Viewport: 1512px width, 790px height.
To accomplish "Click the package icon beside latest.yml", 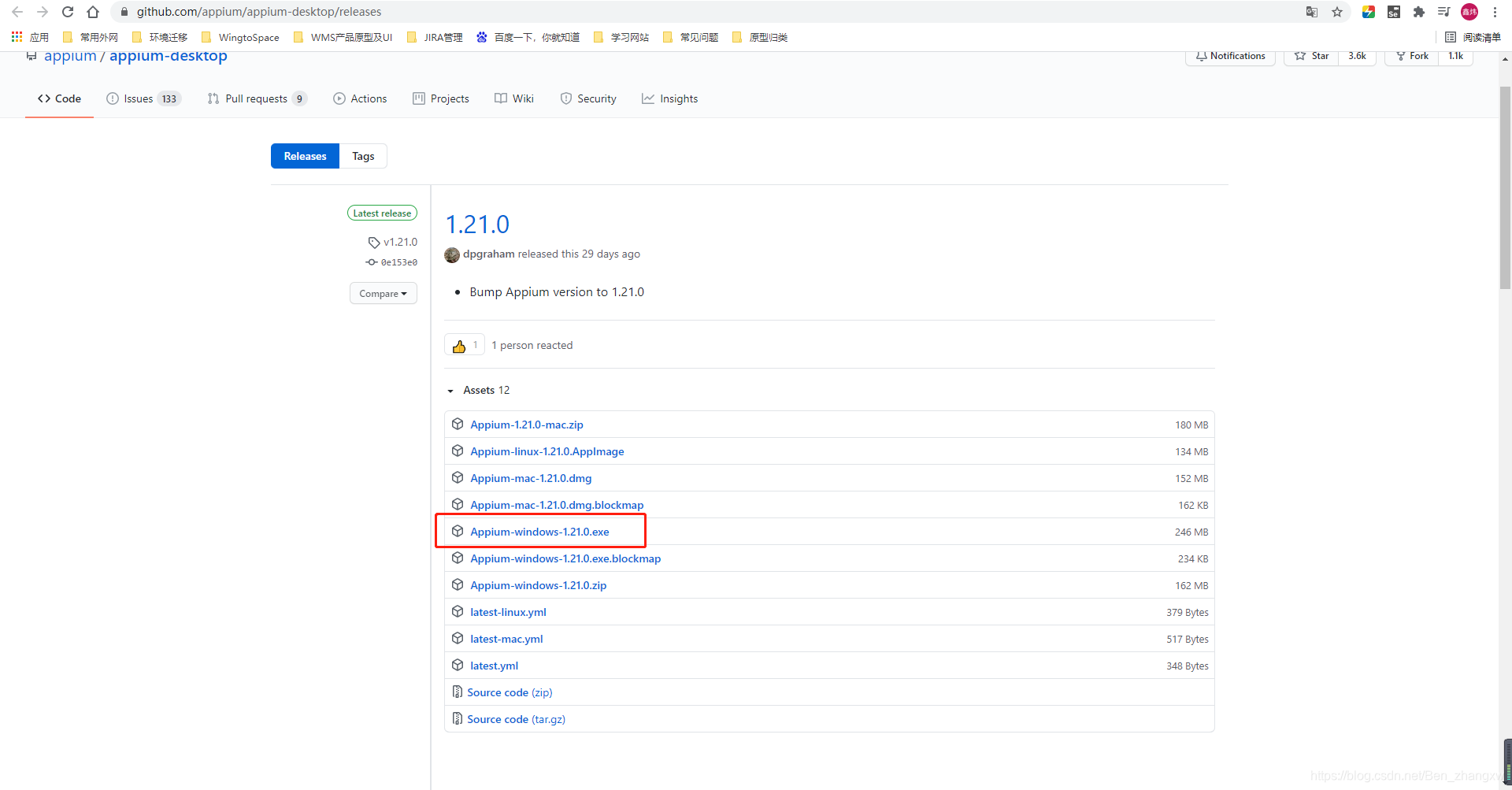I will pos(458,665).
